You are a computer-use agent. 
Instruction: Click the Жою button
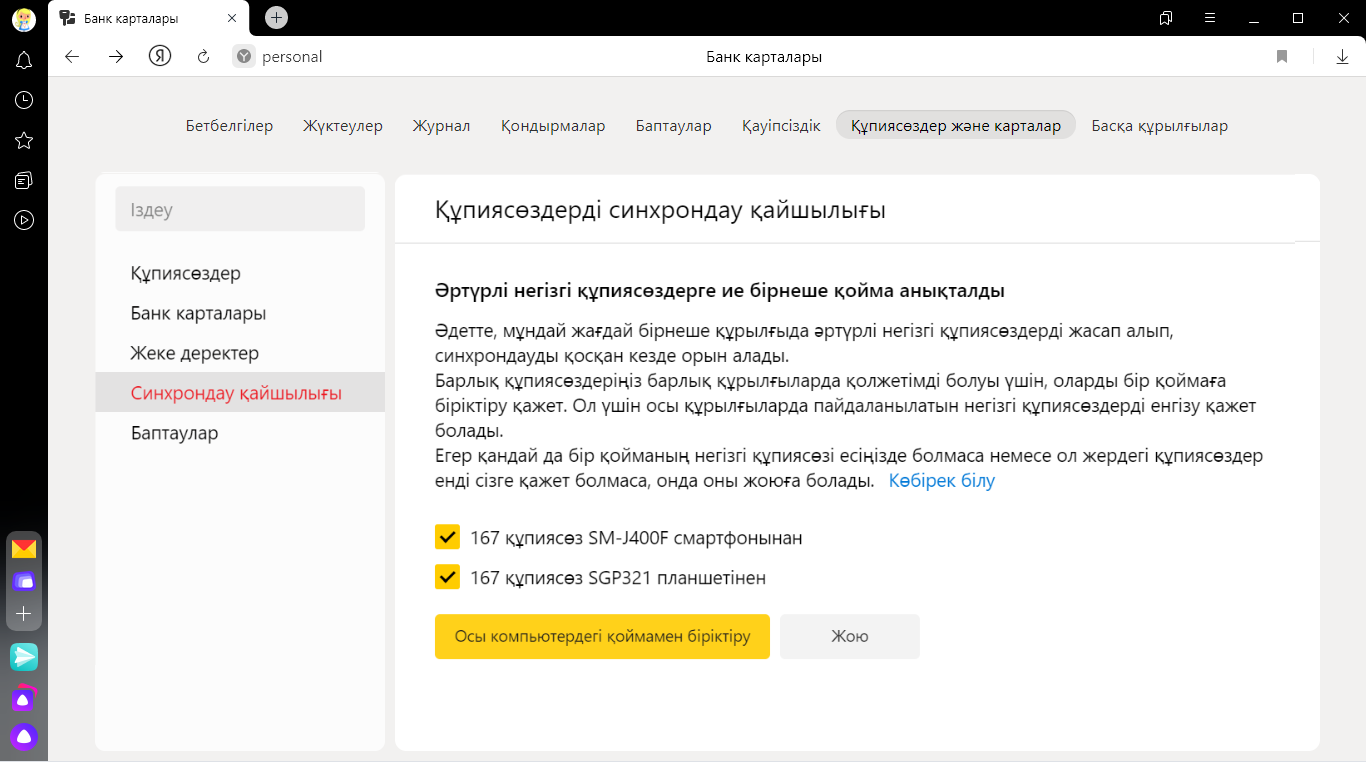(x=849, y=636)
